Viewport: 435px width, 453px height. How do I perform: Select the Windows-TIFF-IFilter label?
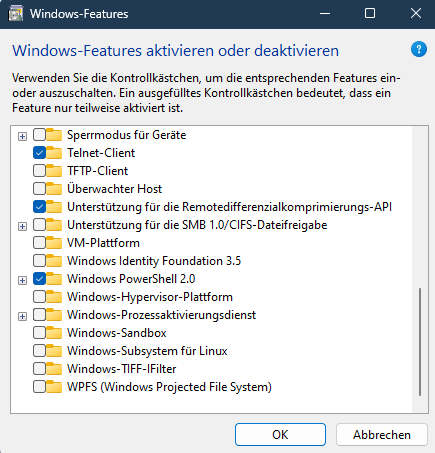121,369
